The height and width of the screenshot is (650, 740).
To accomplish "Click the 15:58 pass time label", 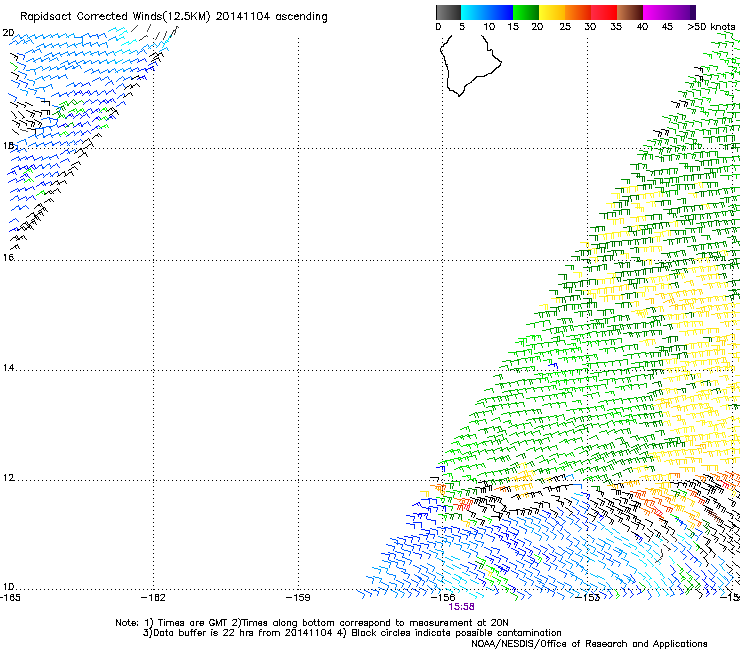I will pyautogui.click(x=461, y=607).
